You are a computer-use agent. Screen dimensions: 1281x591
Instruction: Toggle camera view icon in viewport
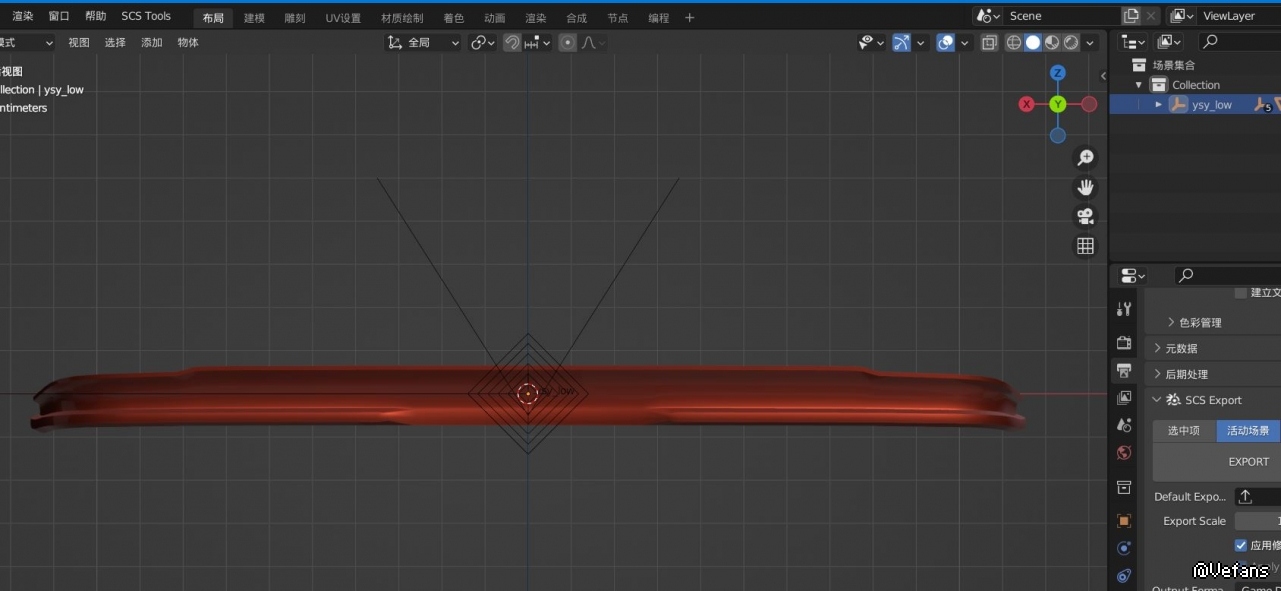pyautogui.click(x=1085, y=216)
